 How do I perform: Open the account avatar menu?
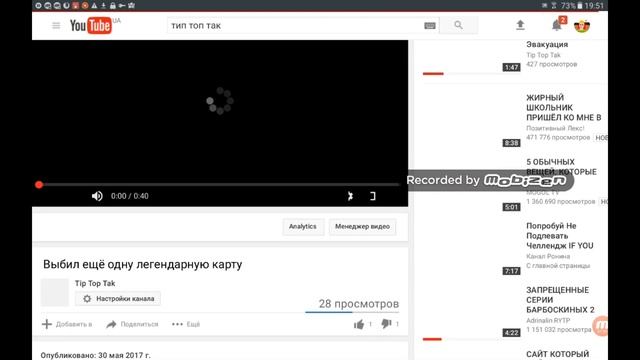point(582,26)
